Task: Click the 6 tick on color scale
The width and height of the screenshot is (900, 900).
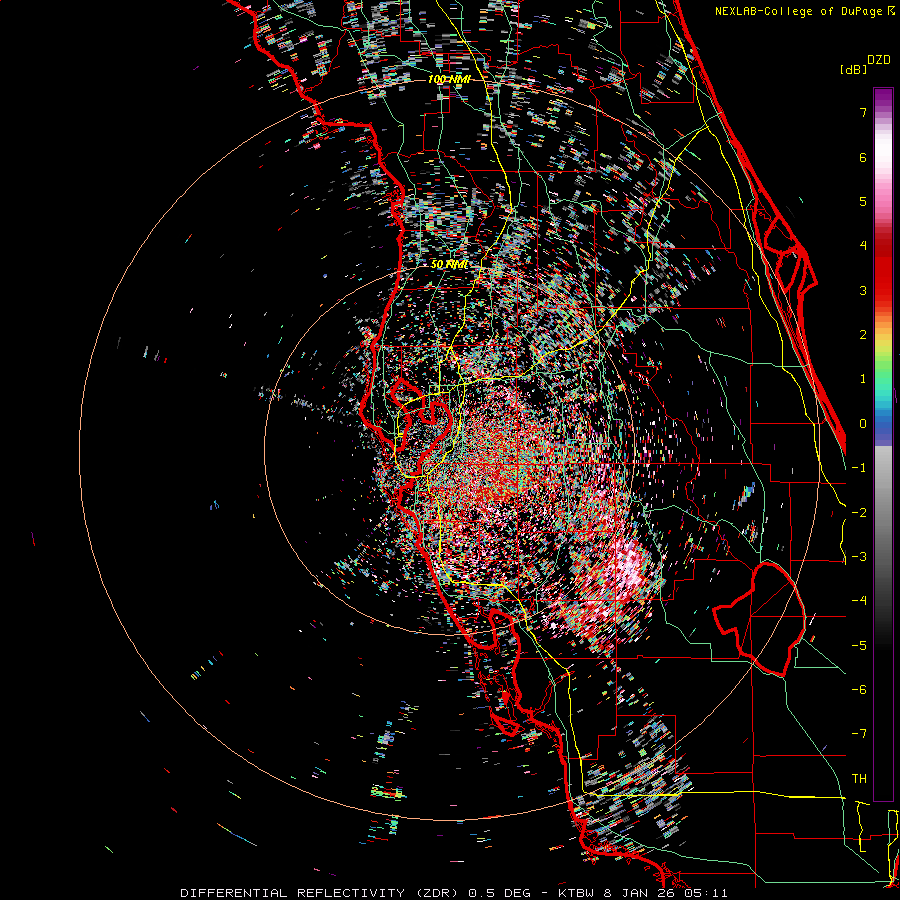Action: pos(863,157)
